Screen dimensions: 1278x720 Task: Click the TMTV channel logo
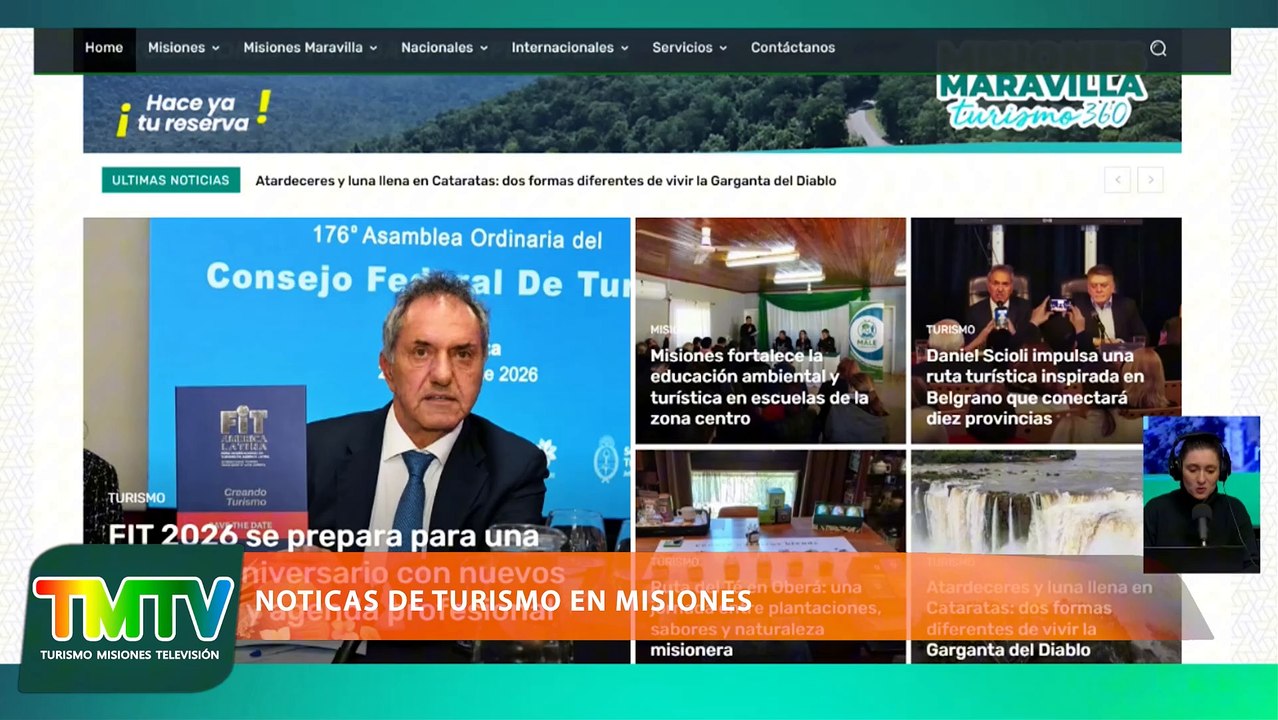131,619
